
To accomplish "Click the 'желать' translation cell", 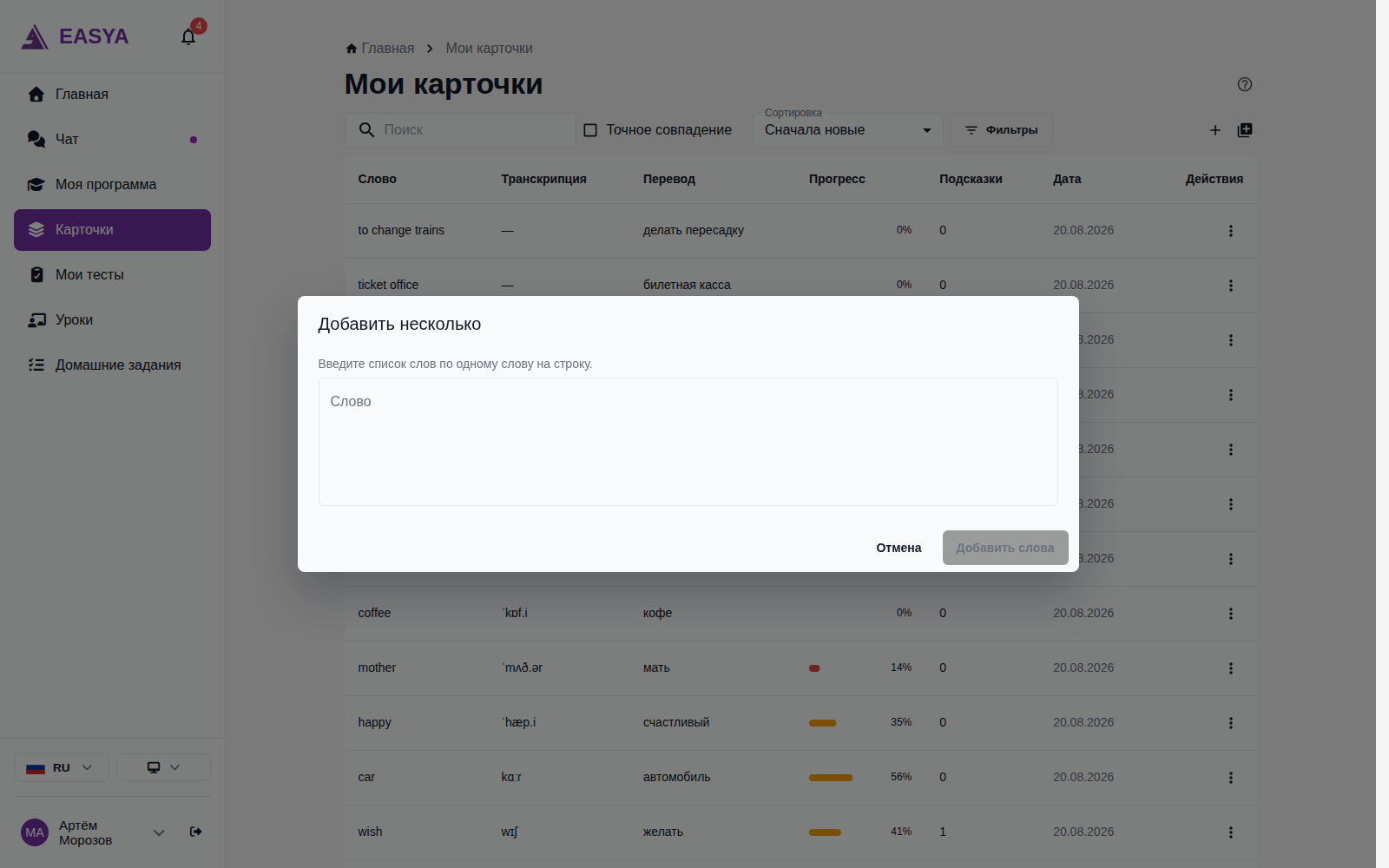I will [663, 832].
